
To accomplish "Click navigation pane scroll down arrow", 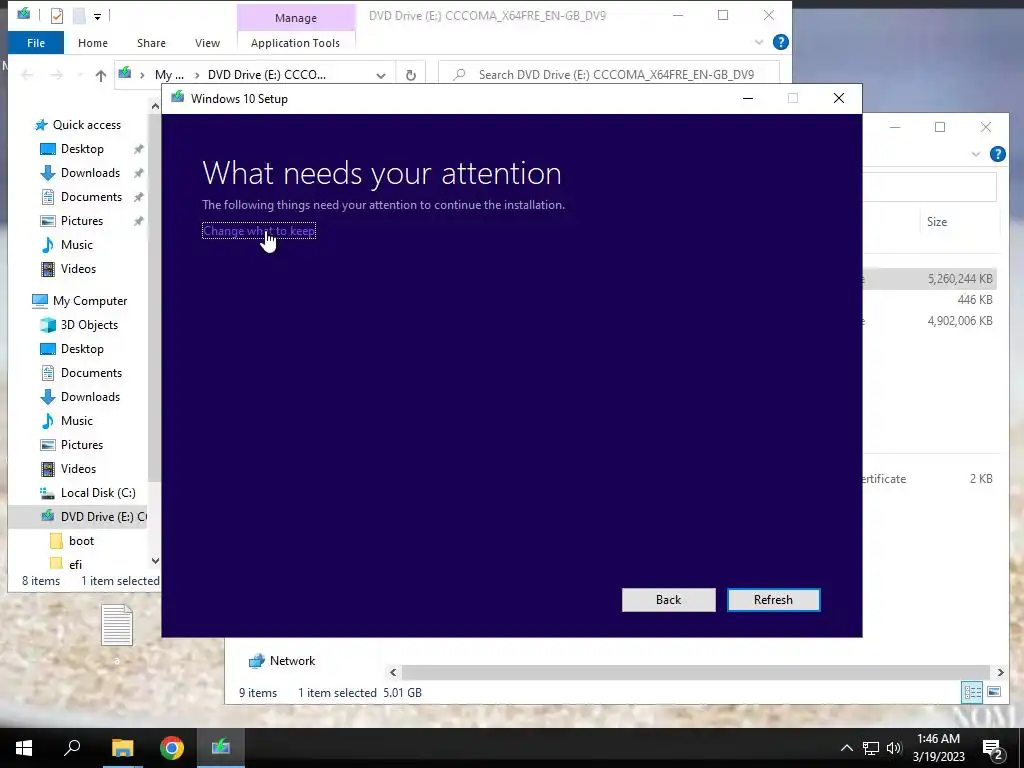I will point(155,561).
